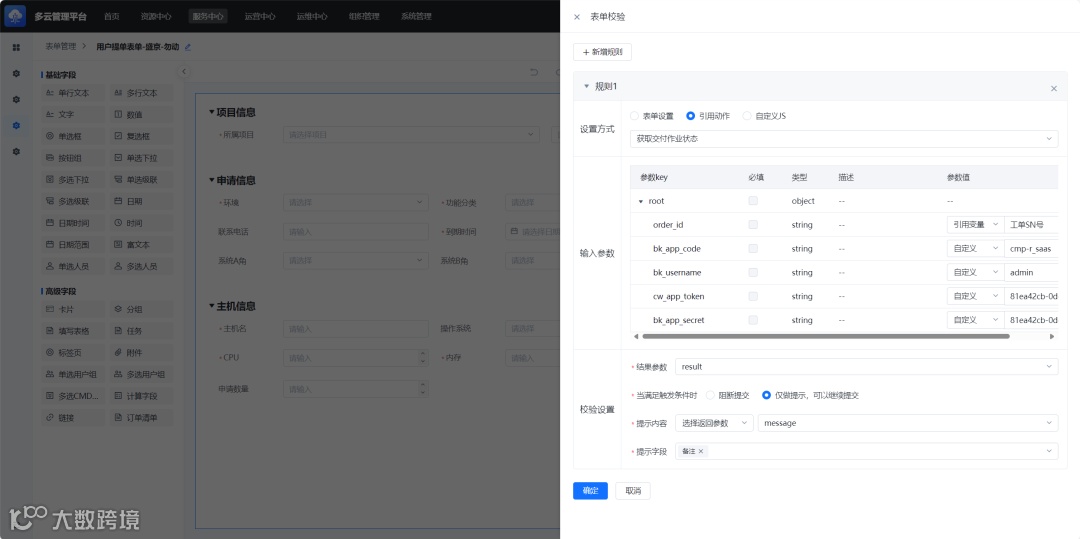Open the 自定义 dropdown for bk_app_secret
1080x539 pixels.
[975, 320]
